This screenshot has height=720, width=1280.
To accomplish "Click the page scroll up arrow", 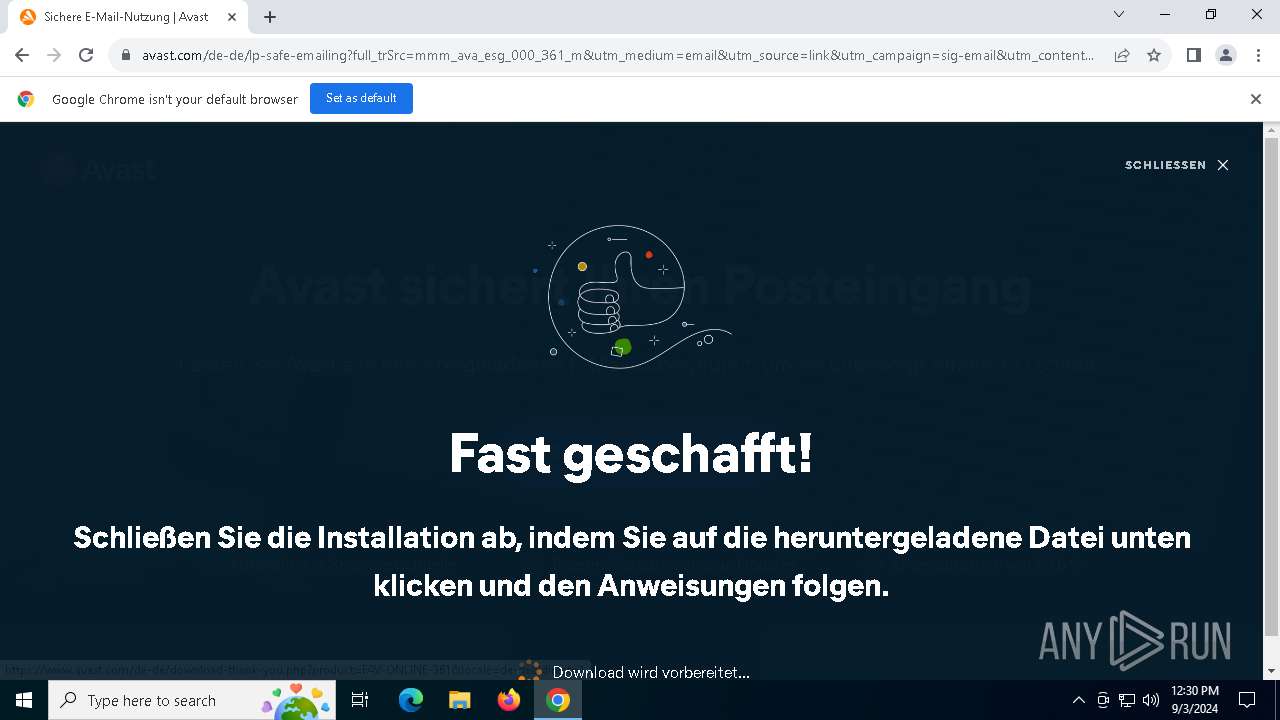I will coord(1272,131).
